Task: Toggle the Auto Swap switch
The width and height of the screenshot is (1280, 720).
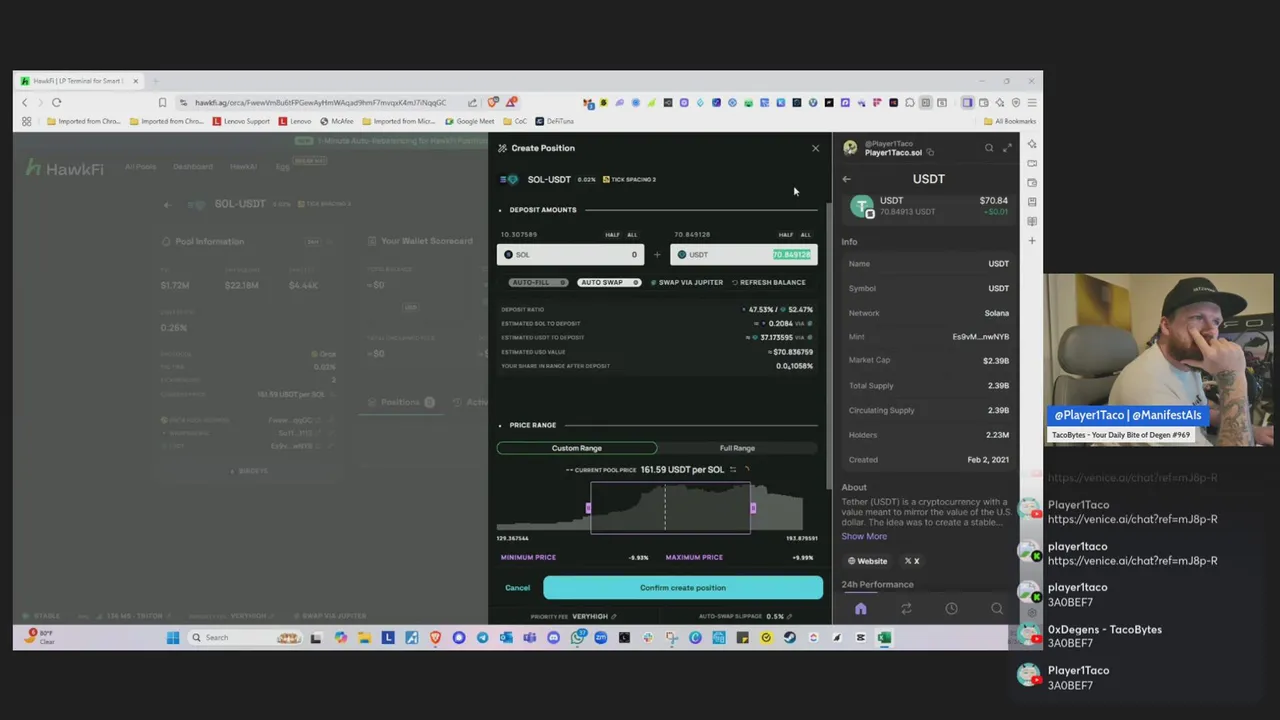Action: coord(609,282)
